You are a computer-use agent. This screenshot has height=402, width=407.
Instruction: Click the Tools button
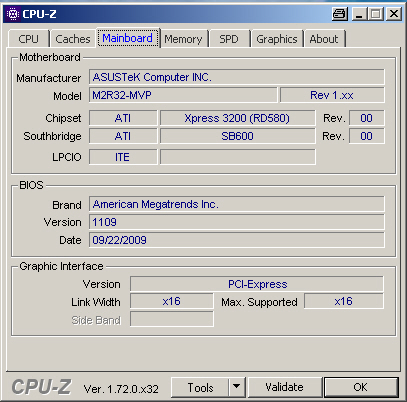click(200, 387)
